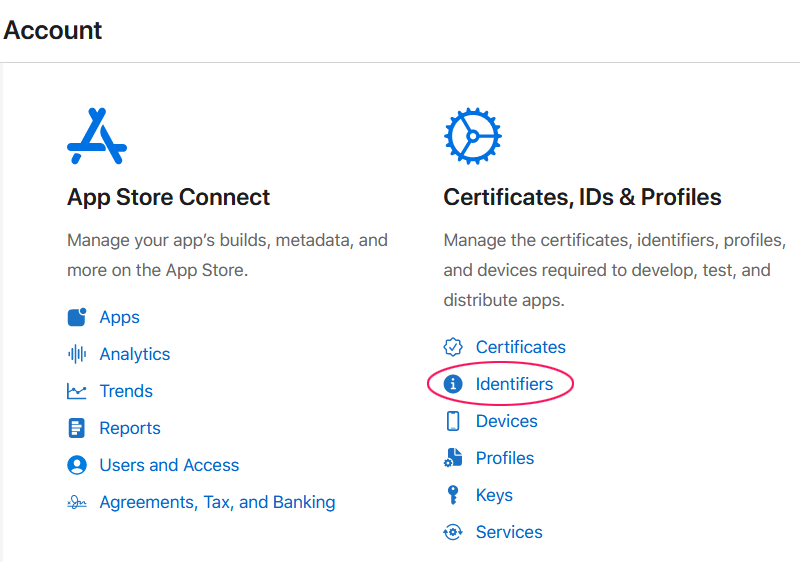Open the Certificates link

click(x=521, y=347)
